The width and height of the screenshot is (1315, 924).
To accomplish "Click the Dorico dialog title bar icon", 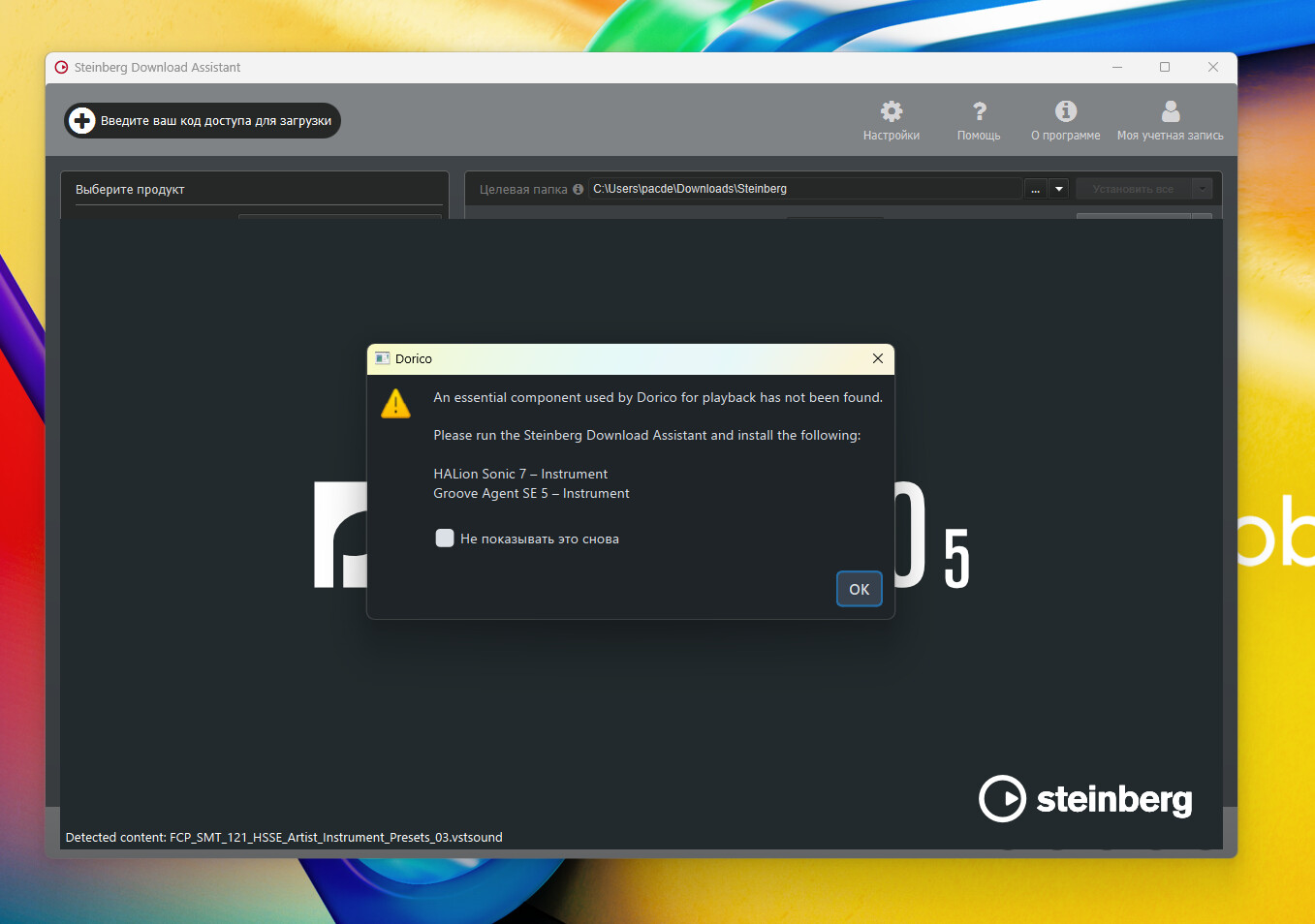I will click(383, 358).
